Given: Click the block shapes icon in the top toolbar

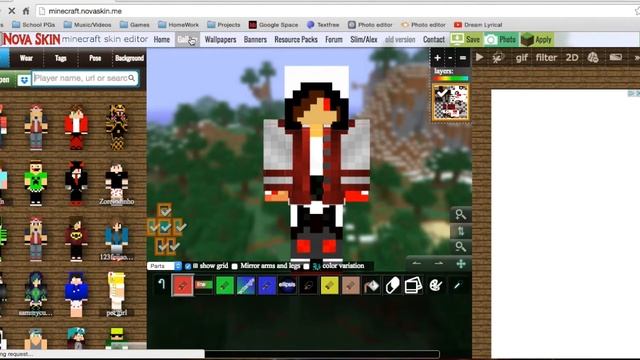Looking at the screenshot, I should click(593, 58).
